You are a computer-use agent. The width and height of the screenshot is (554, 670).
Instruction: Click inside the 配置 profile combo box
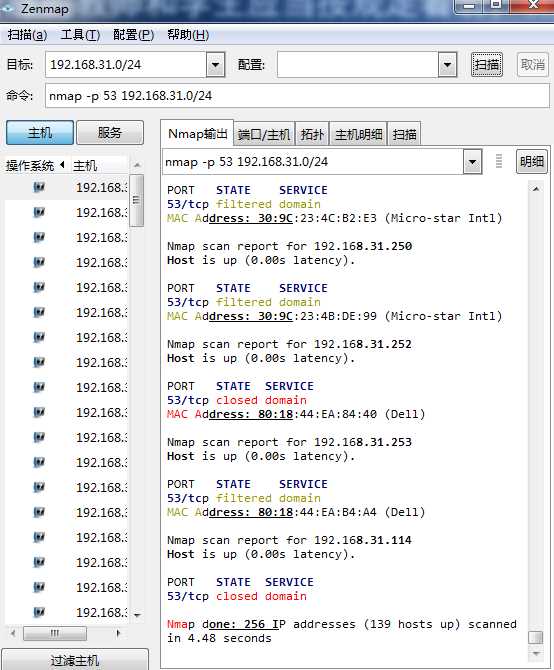tap(358, 65)
